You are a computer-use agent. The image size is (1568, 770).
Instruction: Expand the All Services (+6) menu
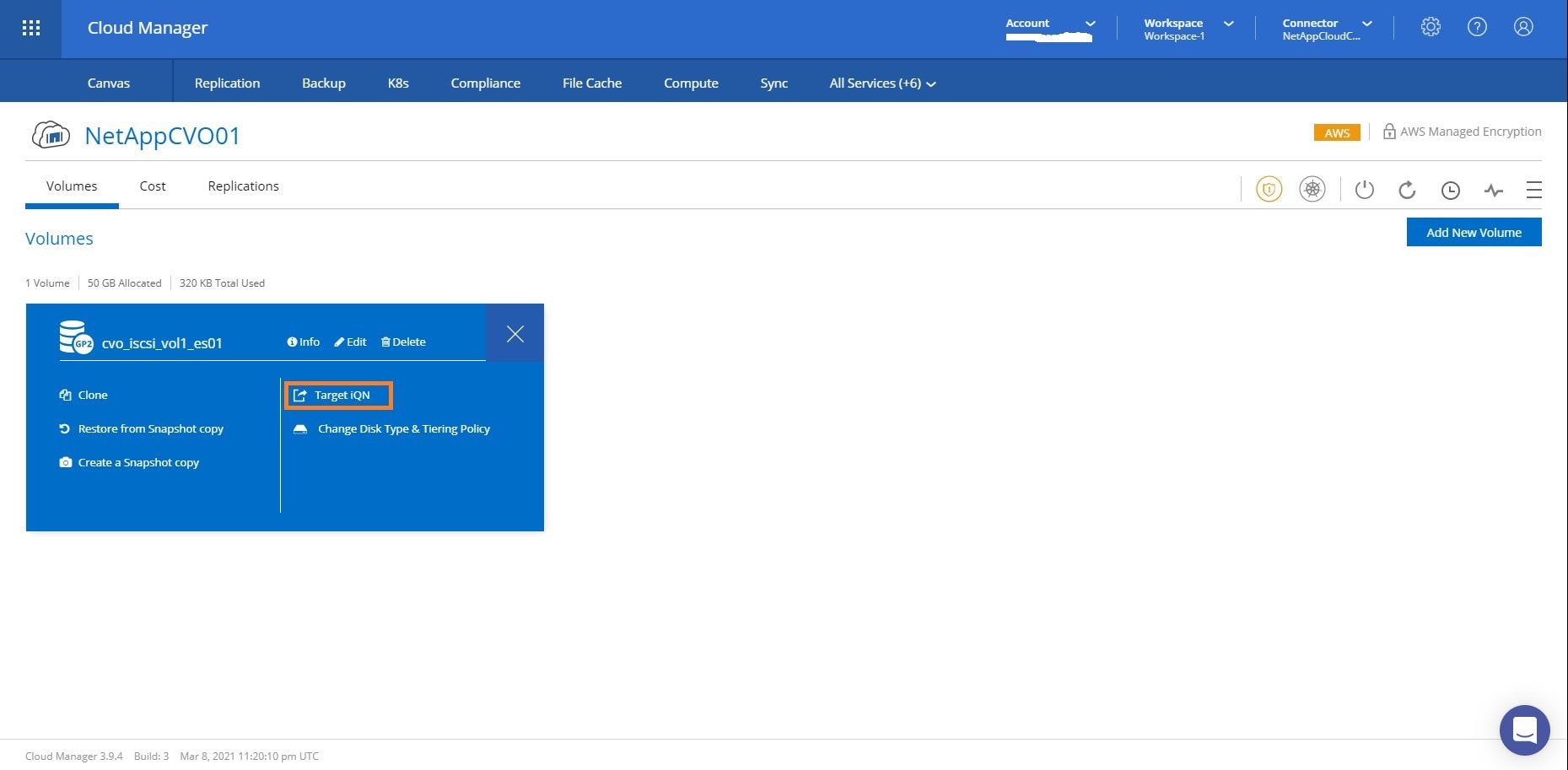point(882,83)
